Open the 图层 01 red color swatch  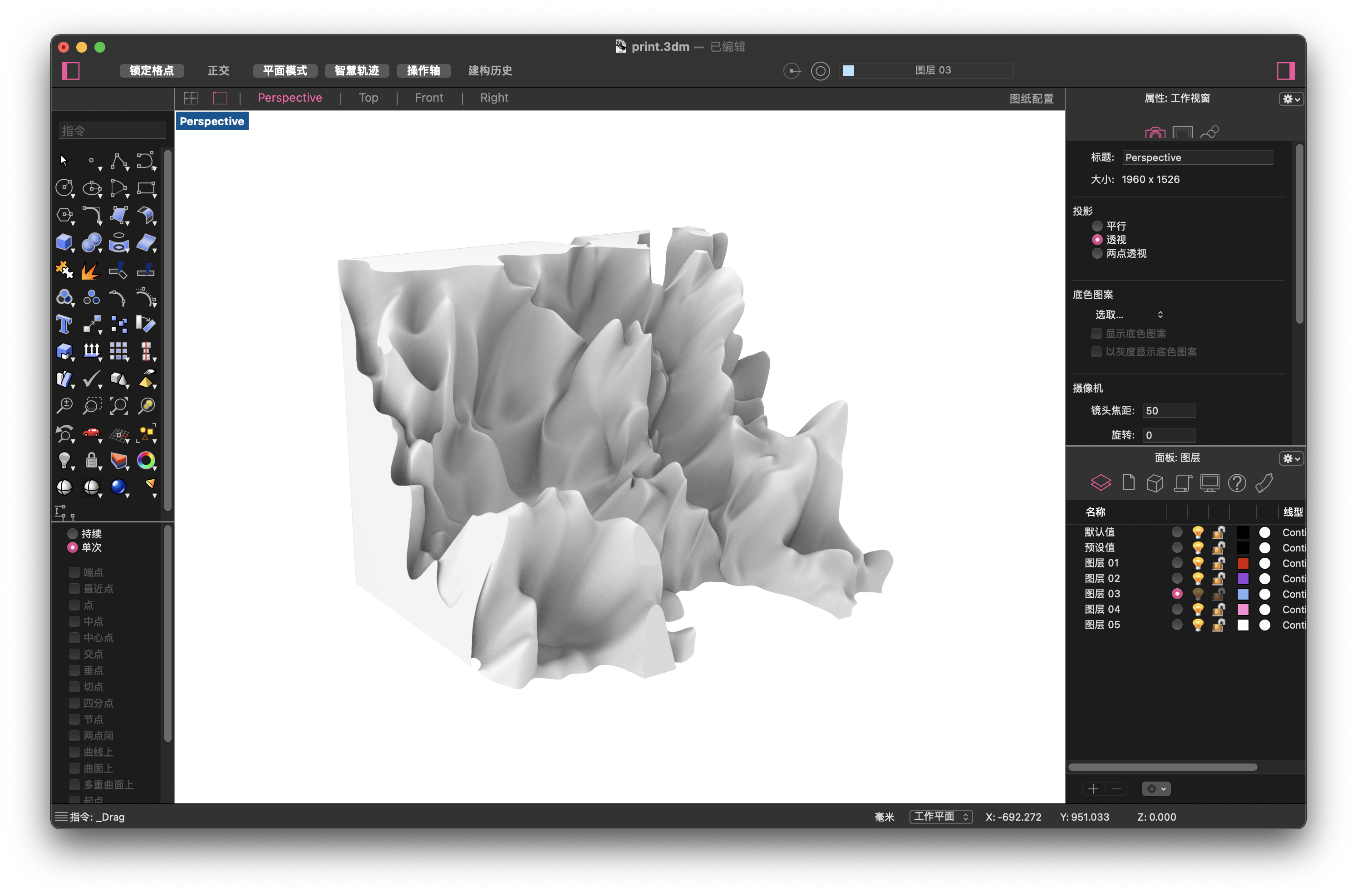pos(1242,563)
